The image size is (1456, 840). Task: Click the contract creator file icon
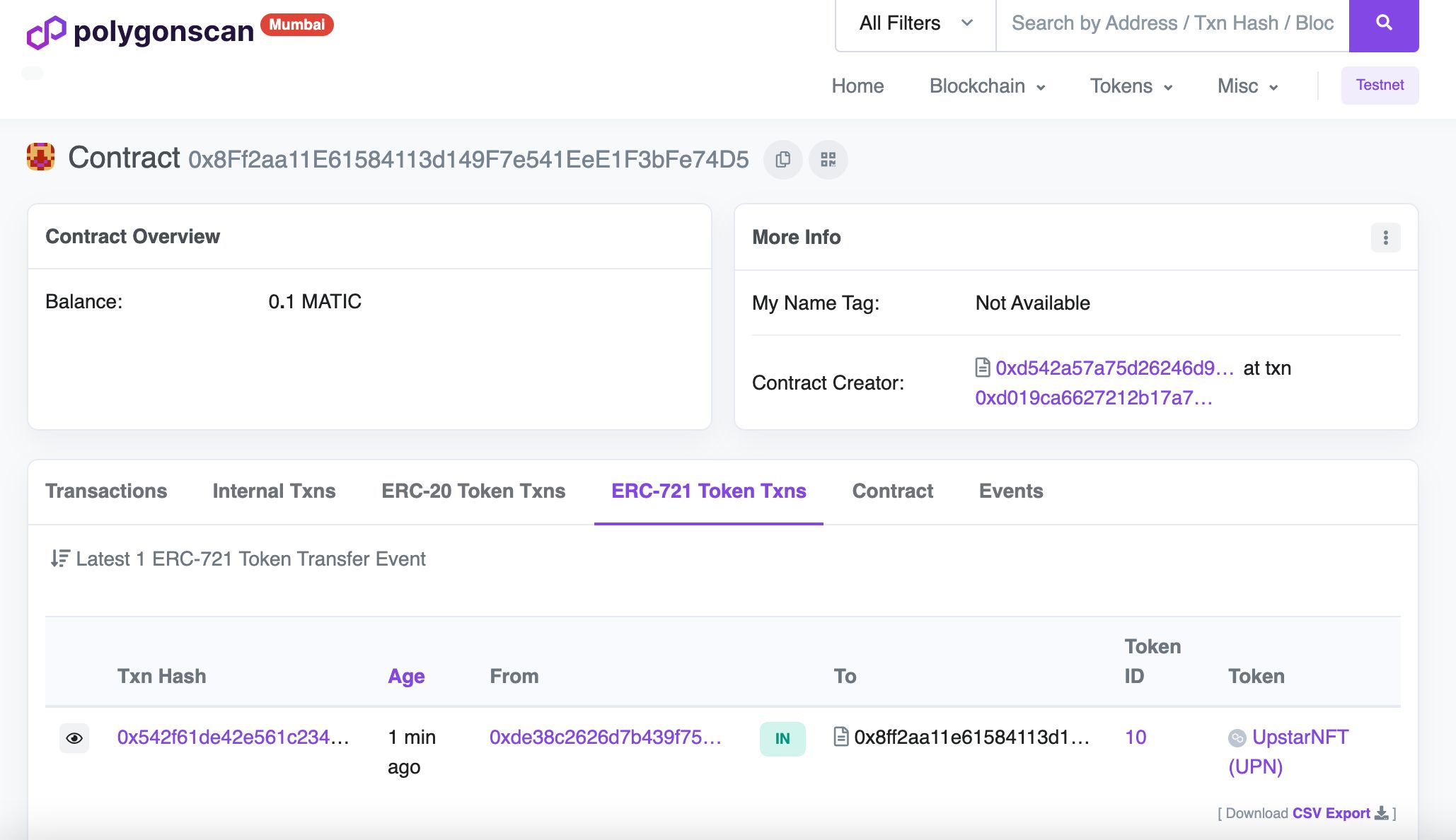(983, 368)
